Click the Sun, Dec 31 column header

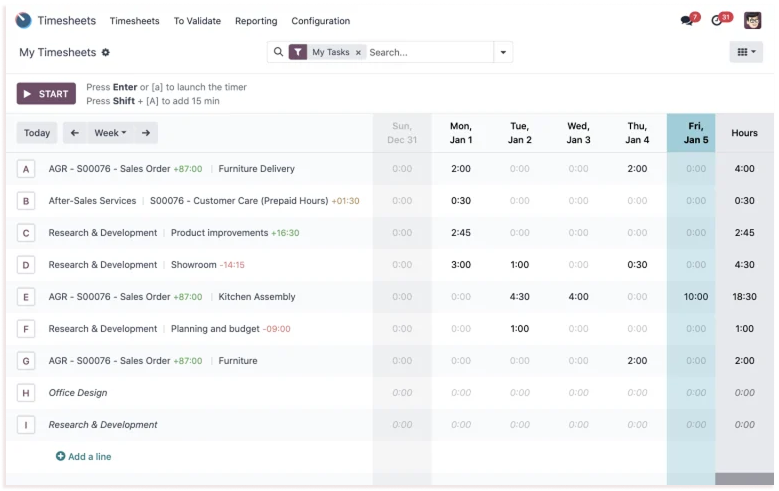tap(402, 133)
